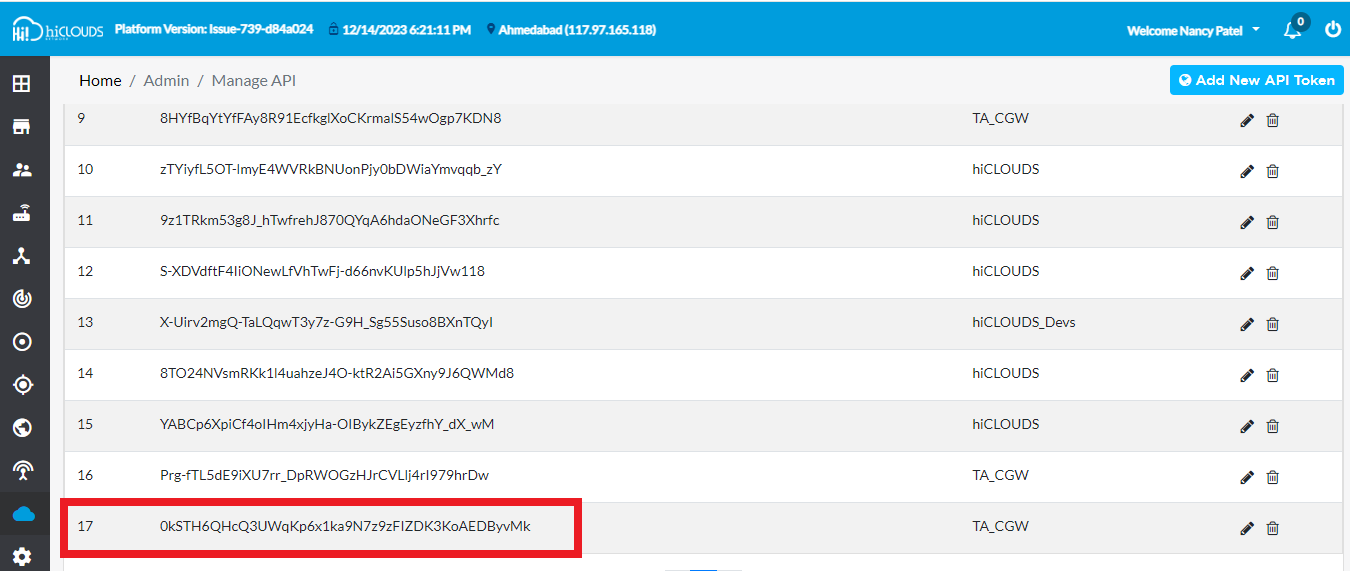This screenshot has height=571, width=1350.
Task: Delete API token row 16
Action: (x=1273, y=477)
